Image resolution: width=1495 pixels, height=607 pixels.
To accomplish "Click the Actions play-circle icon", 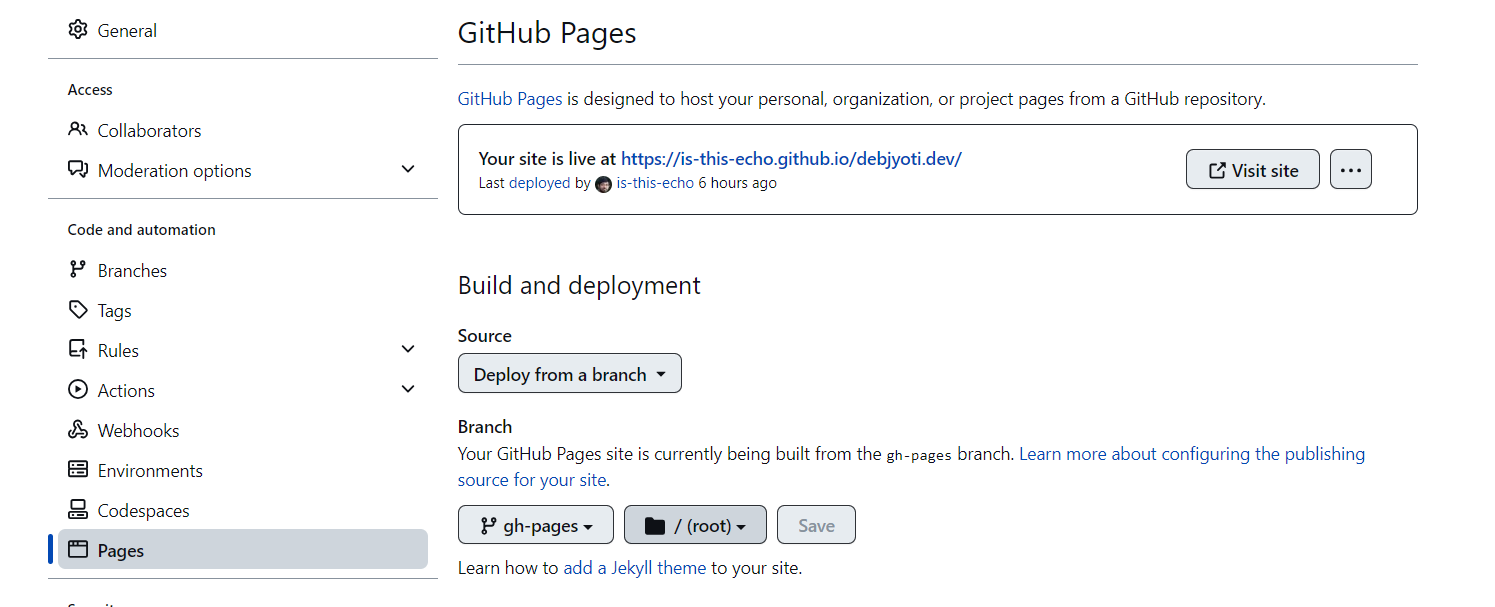I will pyautogui.click(x=78, y=390).
